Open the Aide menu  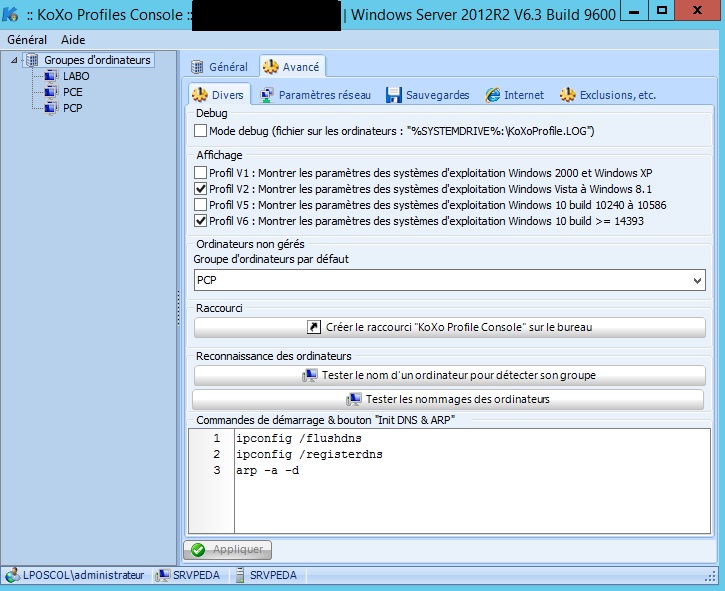point(73,40)
